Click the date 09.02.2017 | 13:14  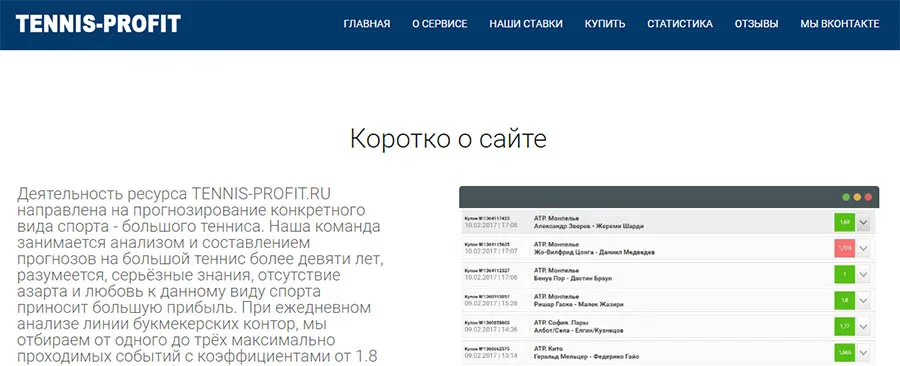[x=491, y=355]
